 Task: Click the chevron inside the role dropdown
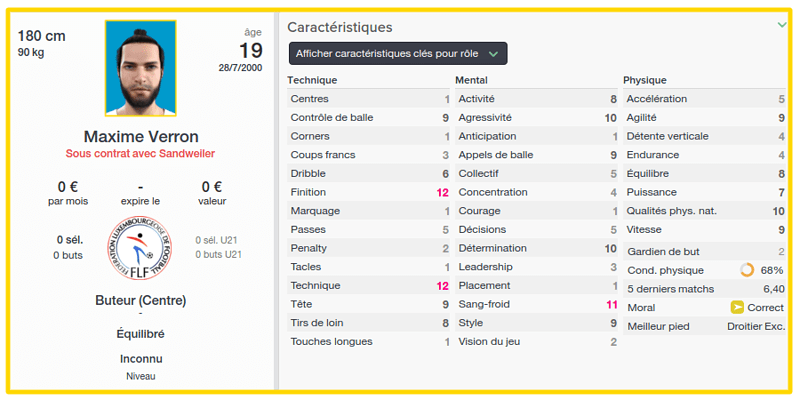tap(492, 54)
